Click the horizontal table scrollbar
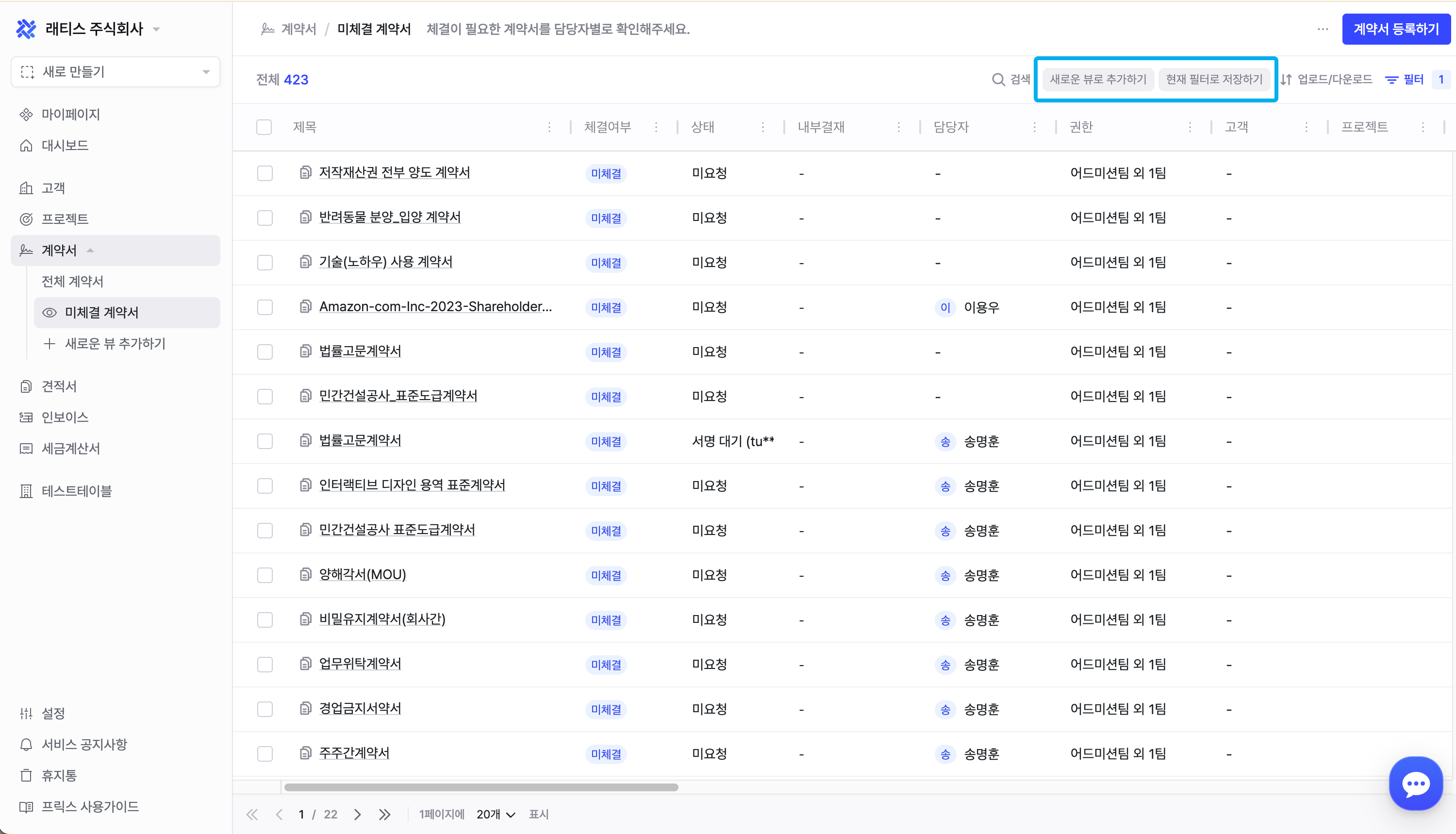1456x834 pixels. 481,787
